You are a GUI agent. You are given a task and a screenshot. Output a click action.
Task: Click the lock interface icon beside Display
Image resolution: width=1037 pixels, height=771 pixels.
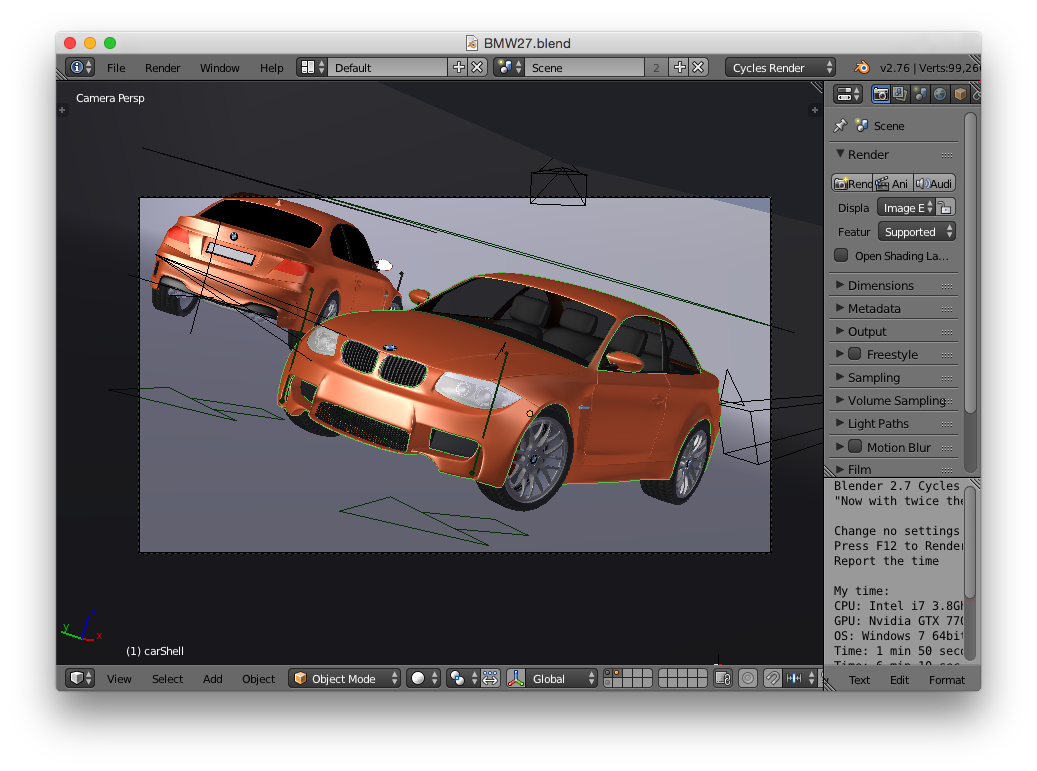tap(946, 207)
